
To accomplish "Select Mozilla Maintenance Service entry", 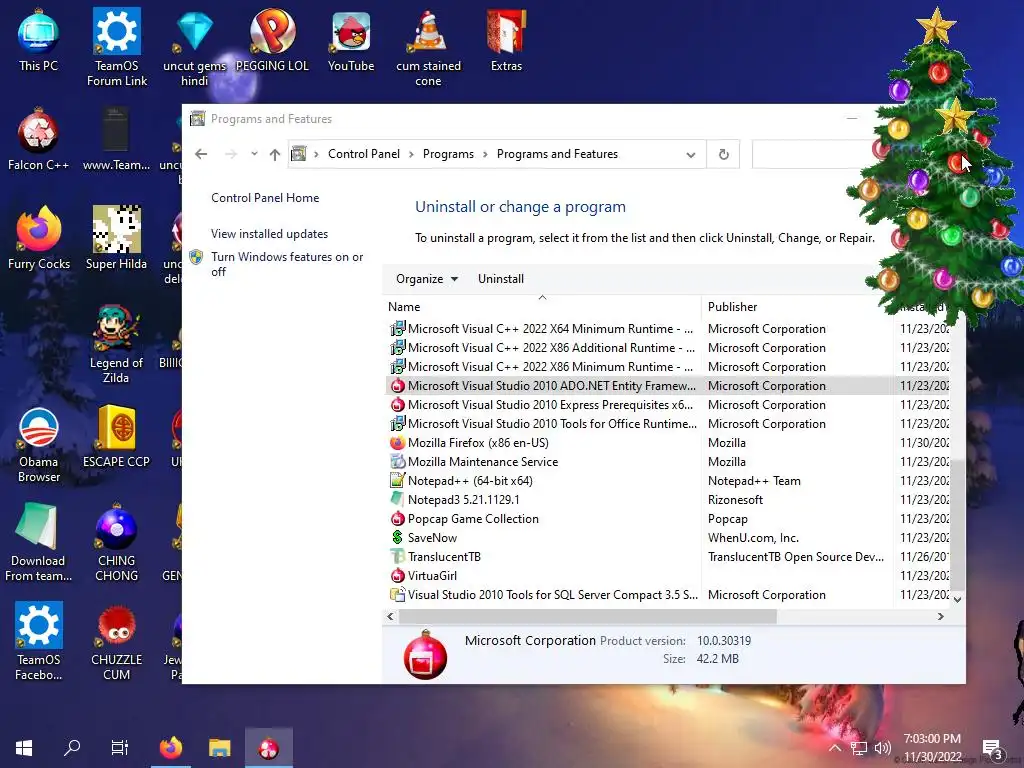I will (668, 462).
